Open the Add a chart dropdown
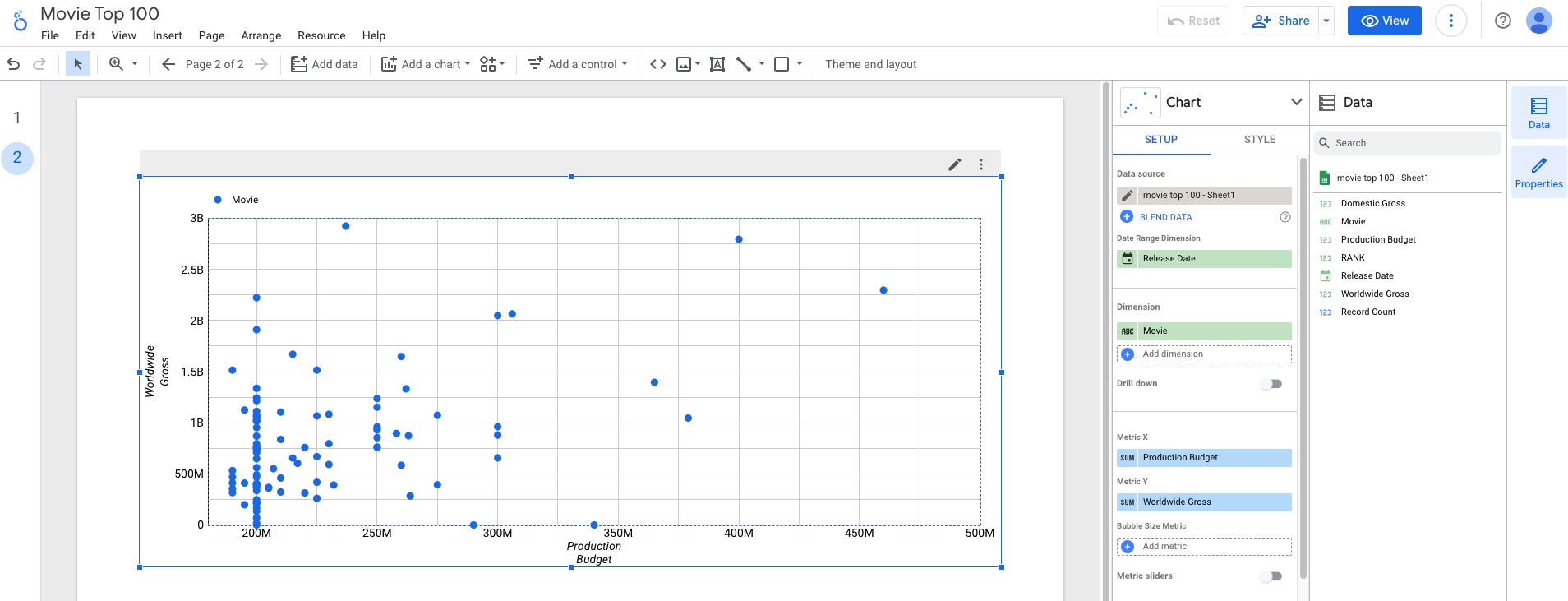 426,64
